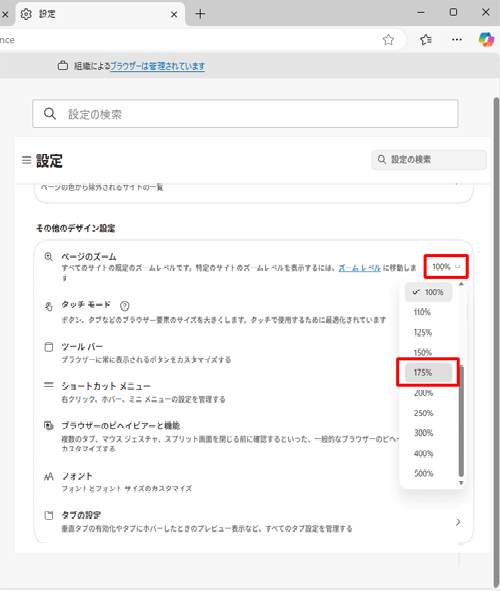Select 125% in the zoom list

428,332
